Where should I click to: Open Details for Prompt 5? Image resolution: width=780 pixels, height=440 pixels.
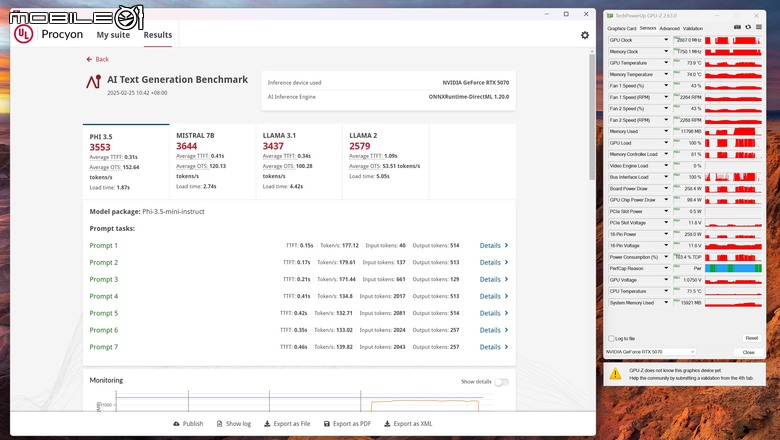coord(493,313)
